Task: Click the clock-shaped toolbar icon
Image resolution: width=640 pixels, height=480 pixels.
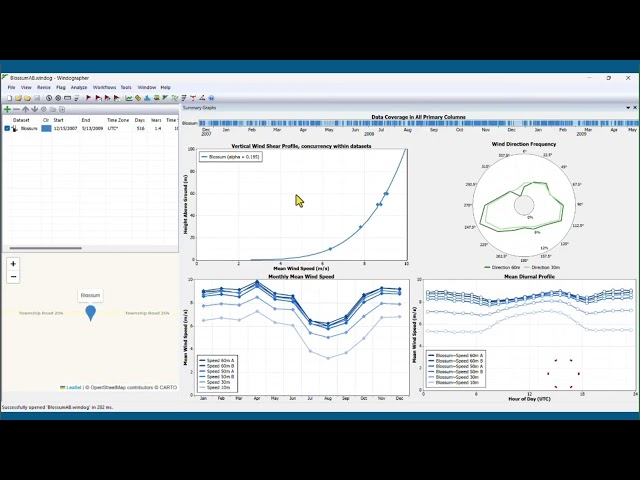Action: pos(49,98)
